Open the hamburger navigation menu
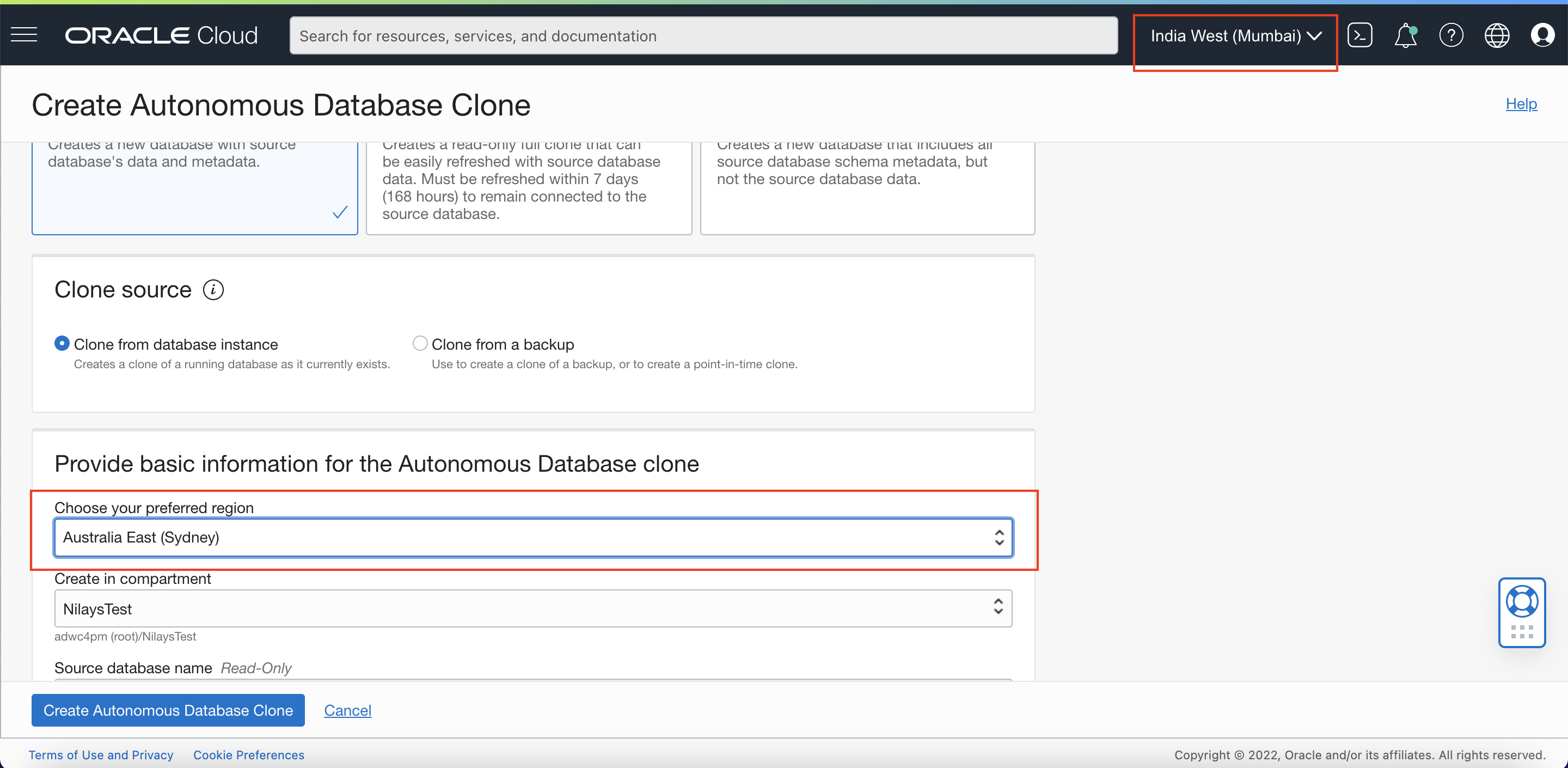The height and width of the screenshot is (768, 1568). pyautogui.click(x=24, y=35)
